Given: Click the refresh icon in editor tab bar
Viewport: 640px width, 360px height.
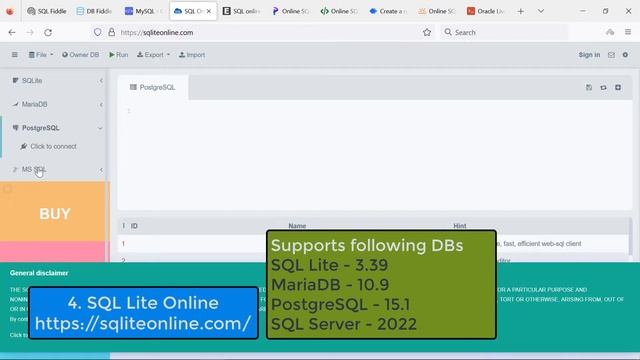Looking at the screenshot, I should [x=603, y=87].
